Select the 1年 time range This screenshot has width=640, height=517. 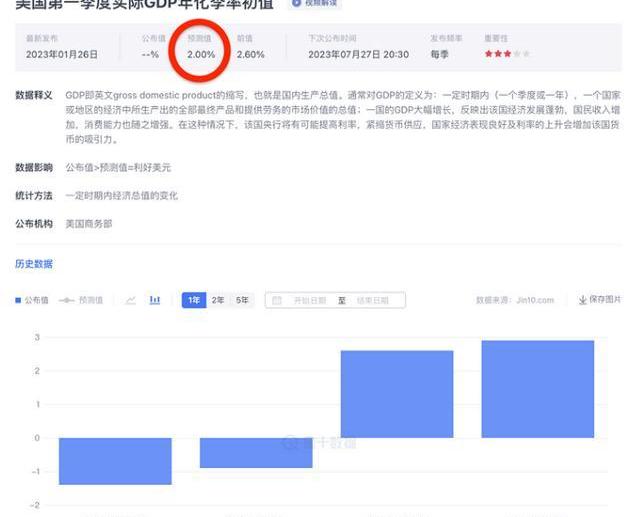pos(193,300)
